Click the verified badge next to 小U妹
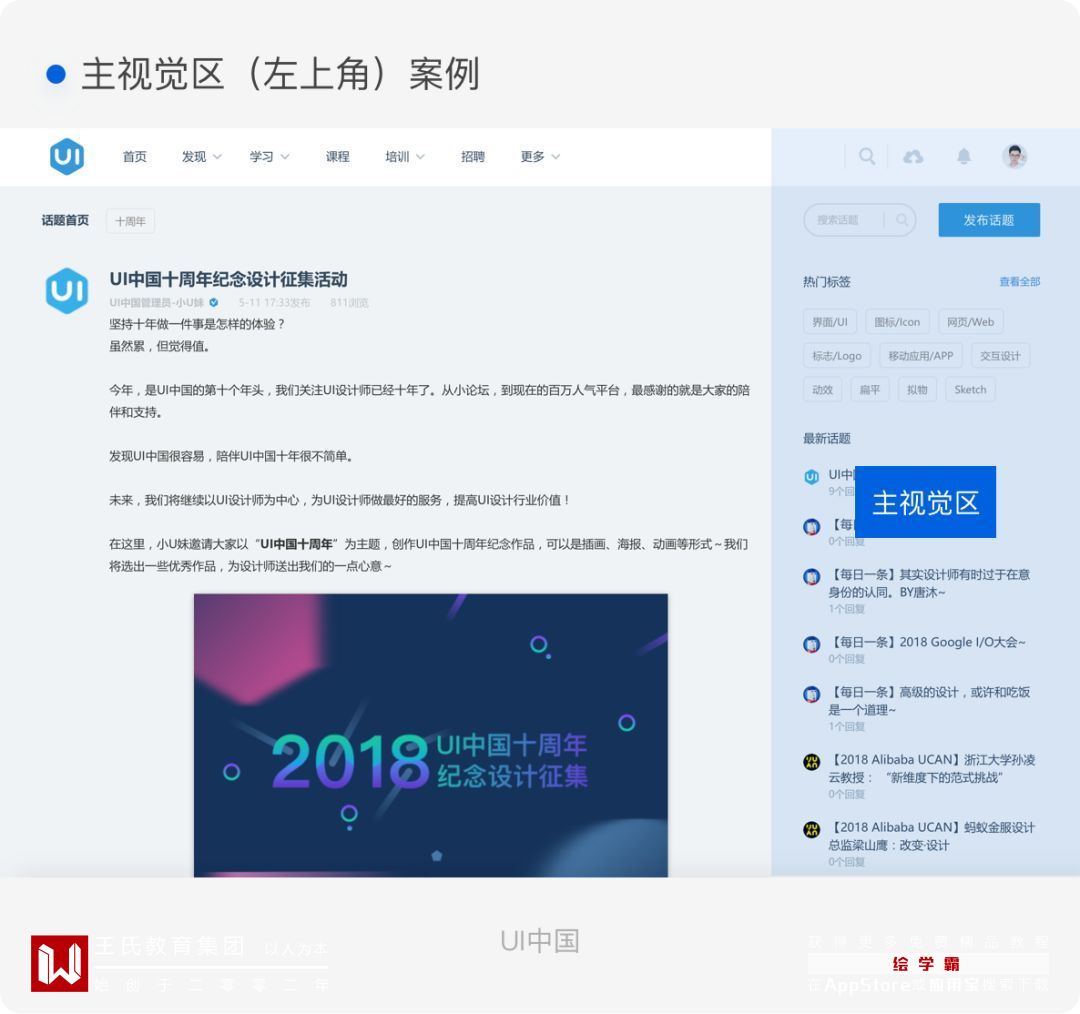Viewport: 1080px width, 1014px height. click(214, 302)
